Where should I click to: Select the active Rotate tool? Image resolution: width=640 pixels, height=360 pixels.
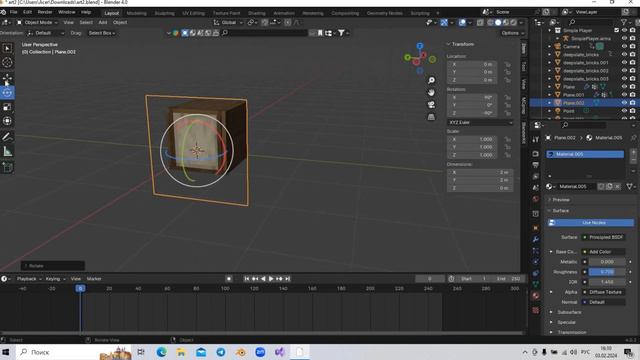click(x=7, y=93)
